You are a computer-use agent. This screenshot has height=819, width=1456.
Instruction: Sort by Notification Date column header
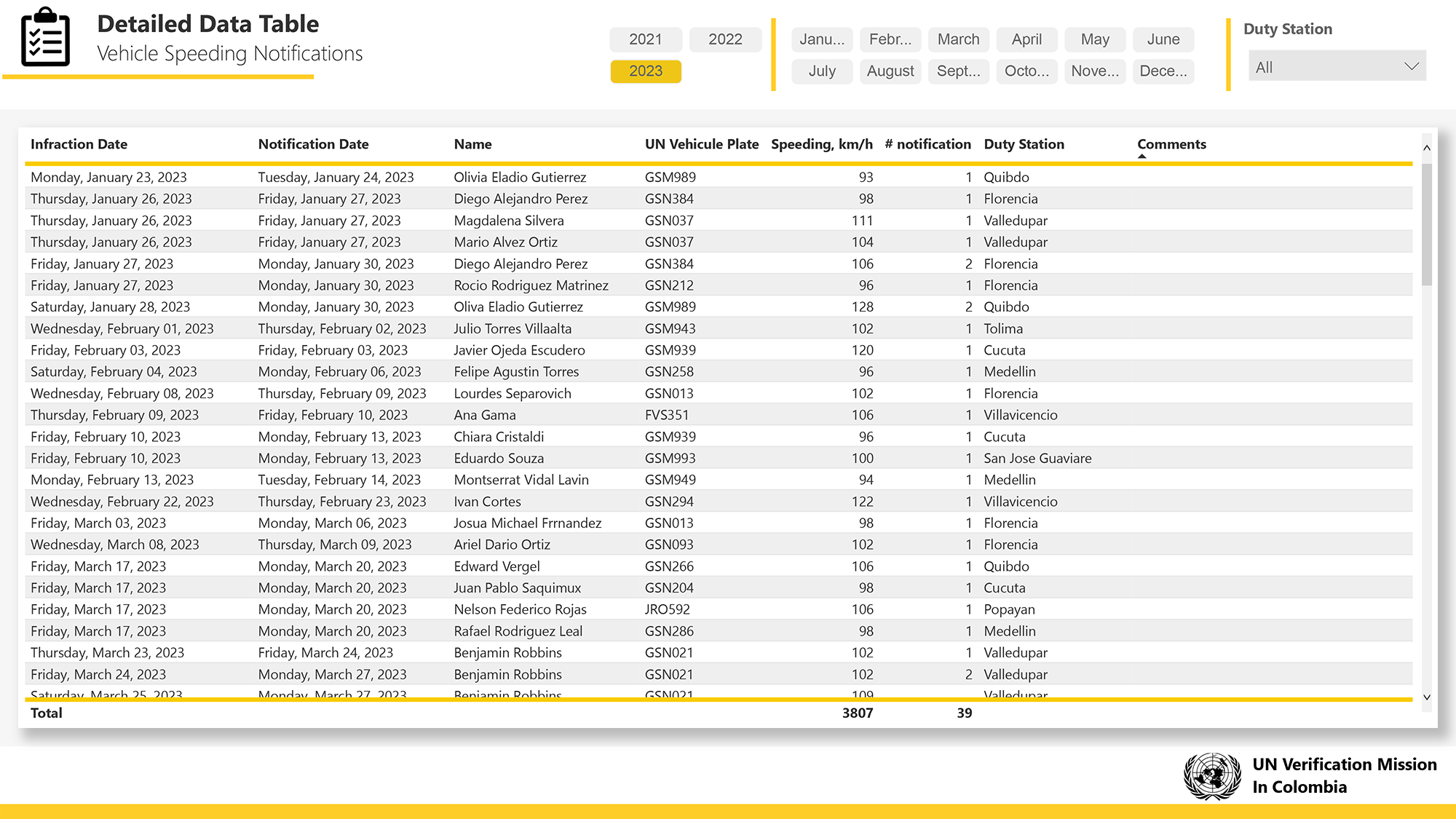pos(313,144)
